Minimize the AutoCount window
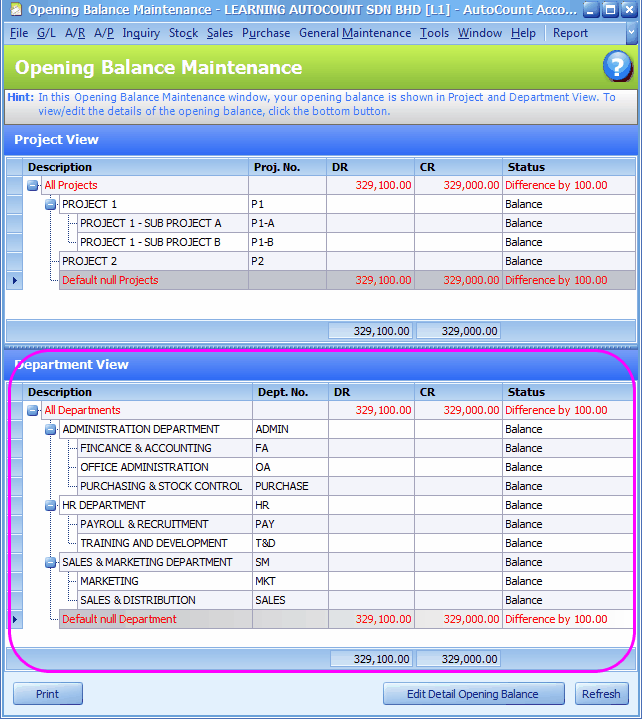The image size is (642, 719). pos(592,10)
